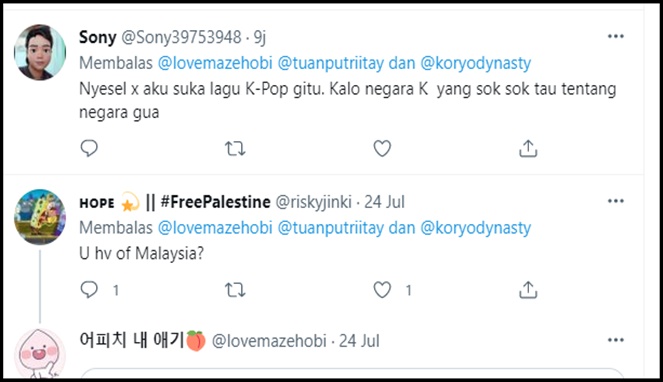
Task: Open HOPE's SpongeBob profile avatar
Action: (40, 217)
